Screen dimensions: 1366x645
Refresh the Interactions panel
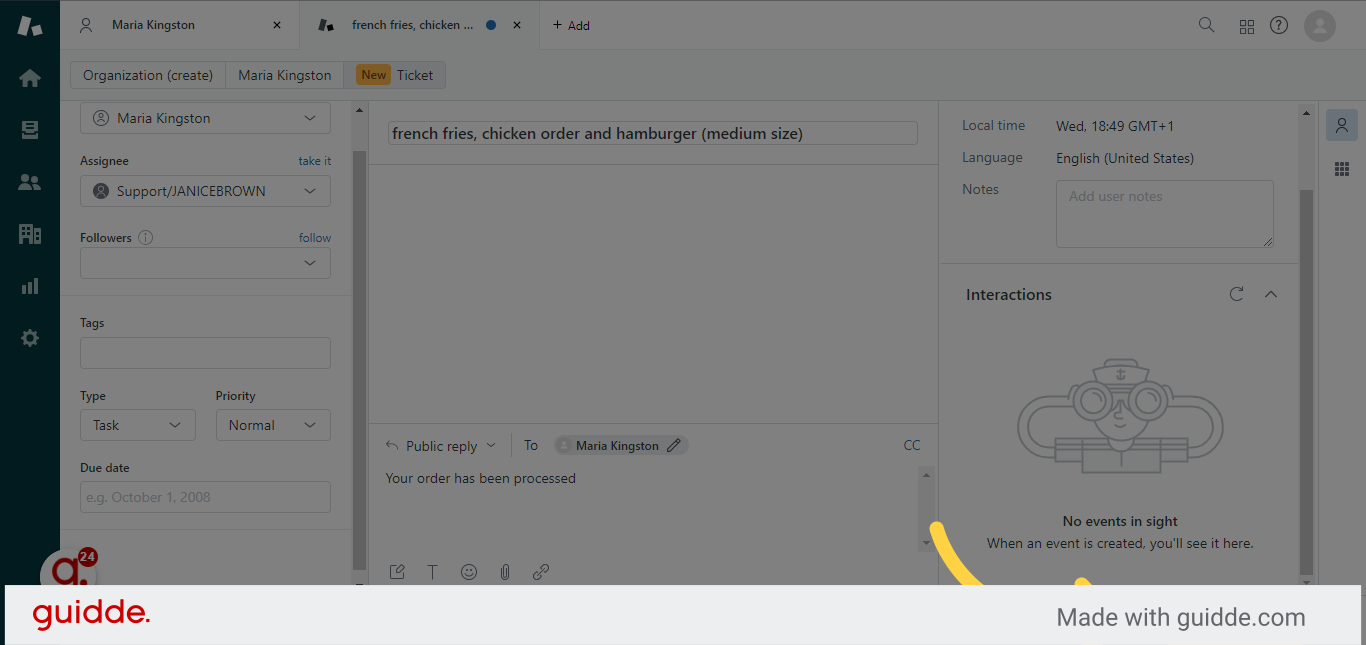[1237, 294]
